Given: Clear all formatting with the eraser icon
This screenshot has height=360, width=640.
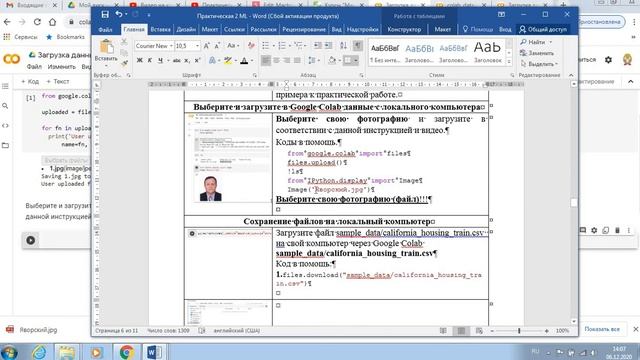Looking at the screenshot, I should pos(251,46).
